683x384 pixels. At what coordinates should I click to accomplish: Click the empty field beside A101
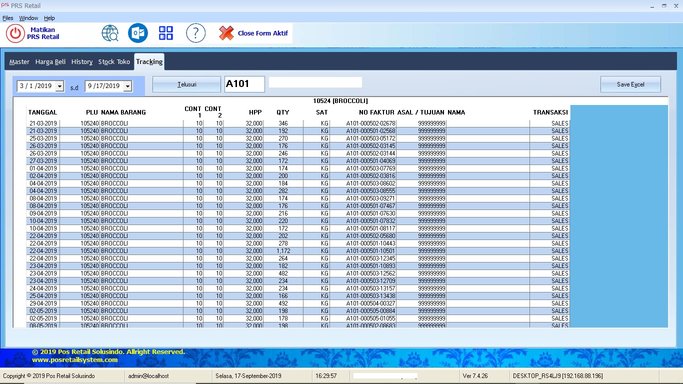[315, 82]
